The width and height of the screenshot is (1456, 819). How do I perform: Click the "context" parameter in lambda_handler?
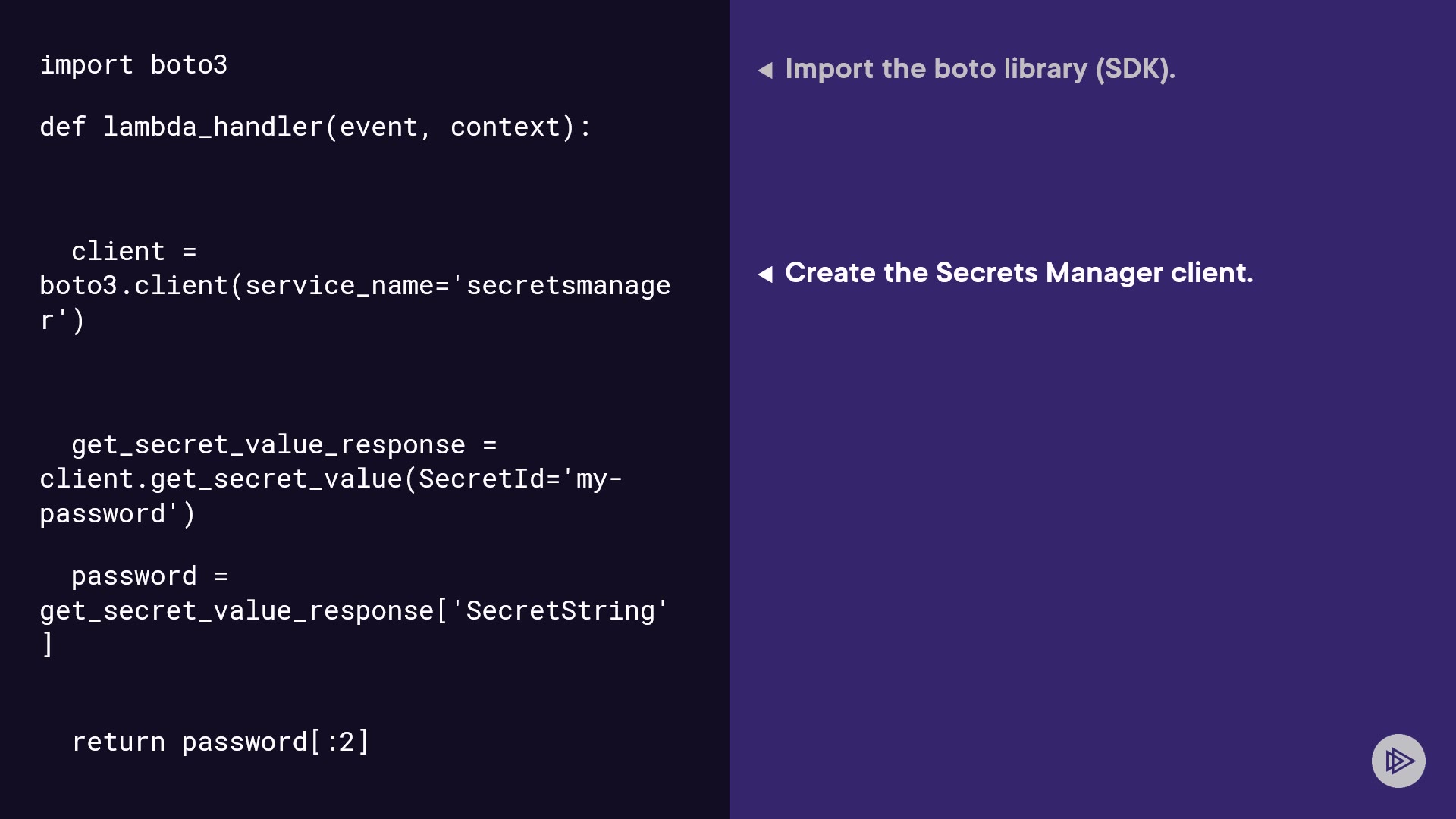(504, 127)
